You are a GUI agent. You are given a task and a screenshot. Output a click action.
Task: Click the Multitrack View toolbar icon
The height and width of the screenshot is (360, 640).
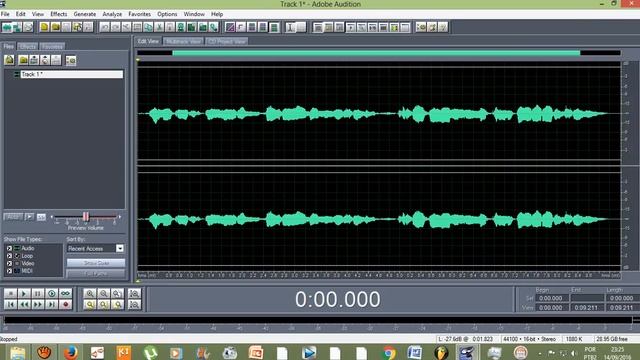(x=17, y=27)
